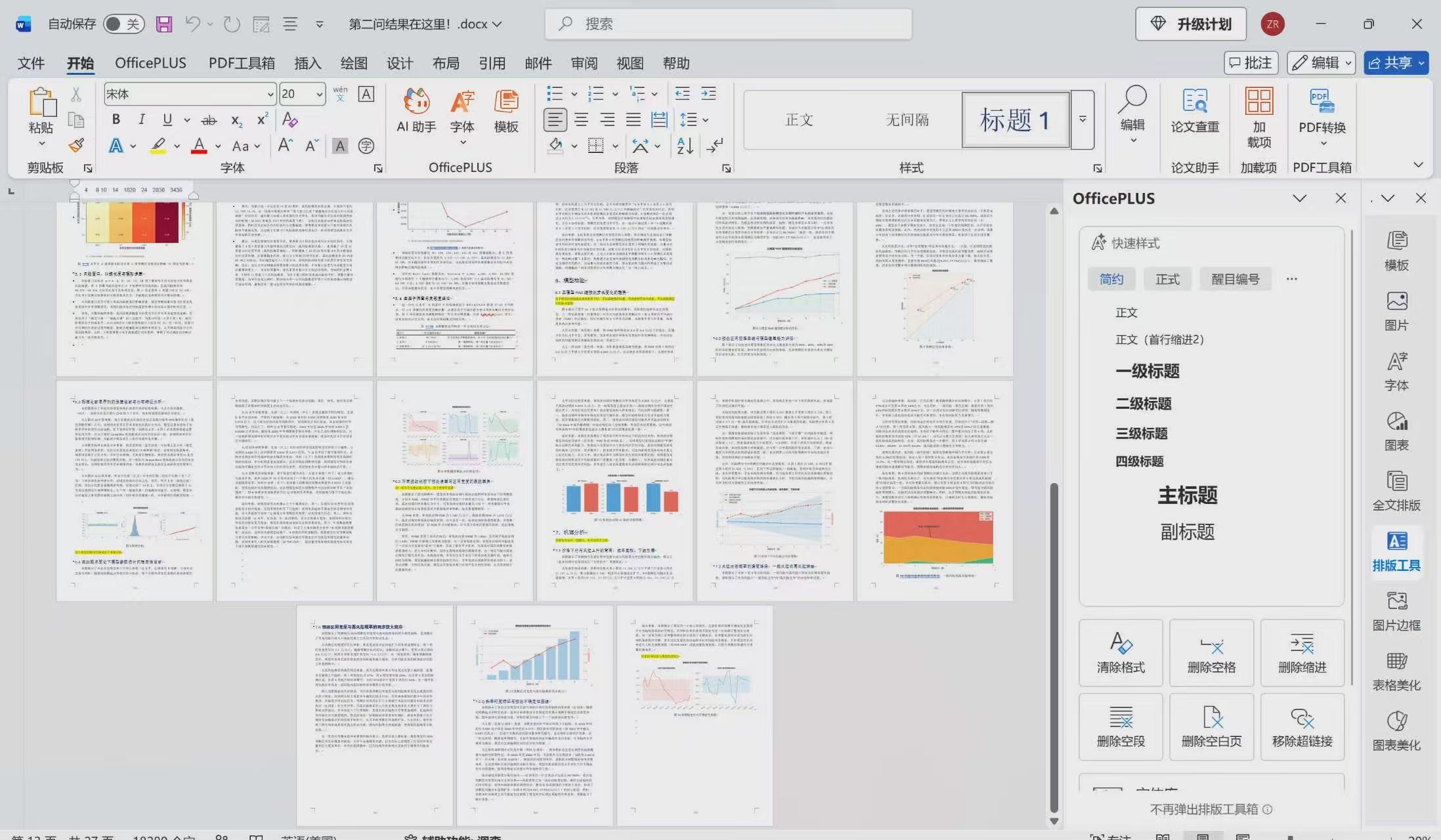
Task: Open the 编辑 mode dropdown
Action: 1322,63
